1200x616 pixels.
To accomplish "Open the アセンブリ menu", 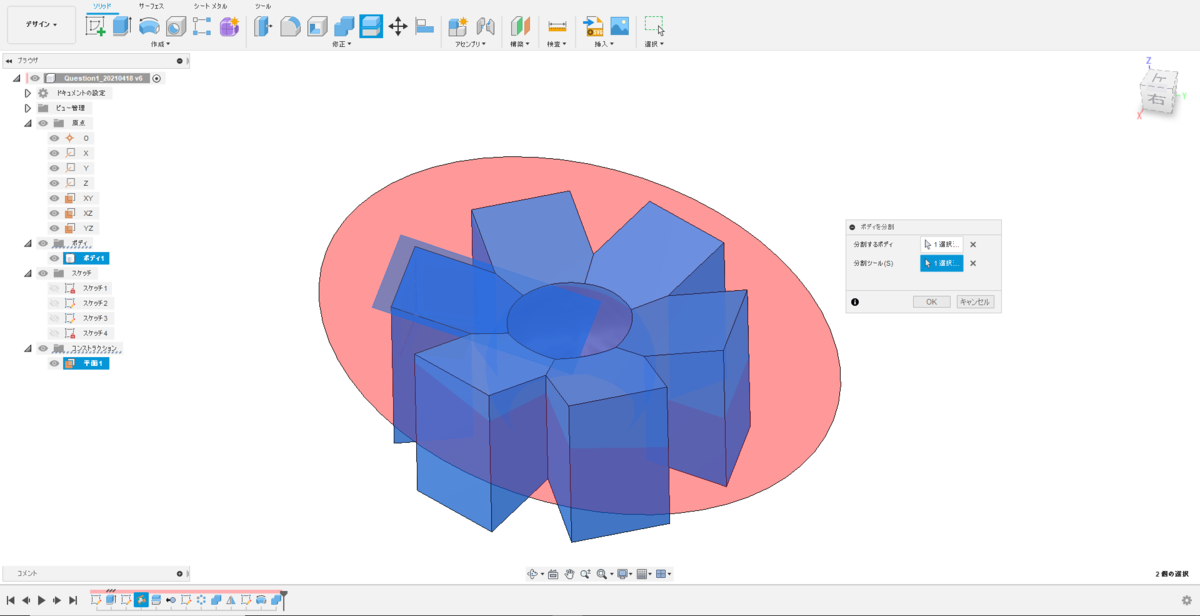I will coord(472,44).
